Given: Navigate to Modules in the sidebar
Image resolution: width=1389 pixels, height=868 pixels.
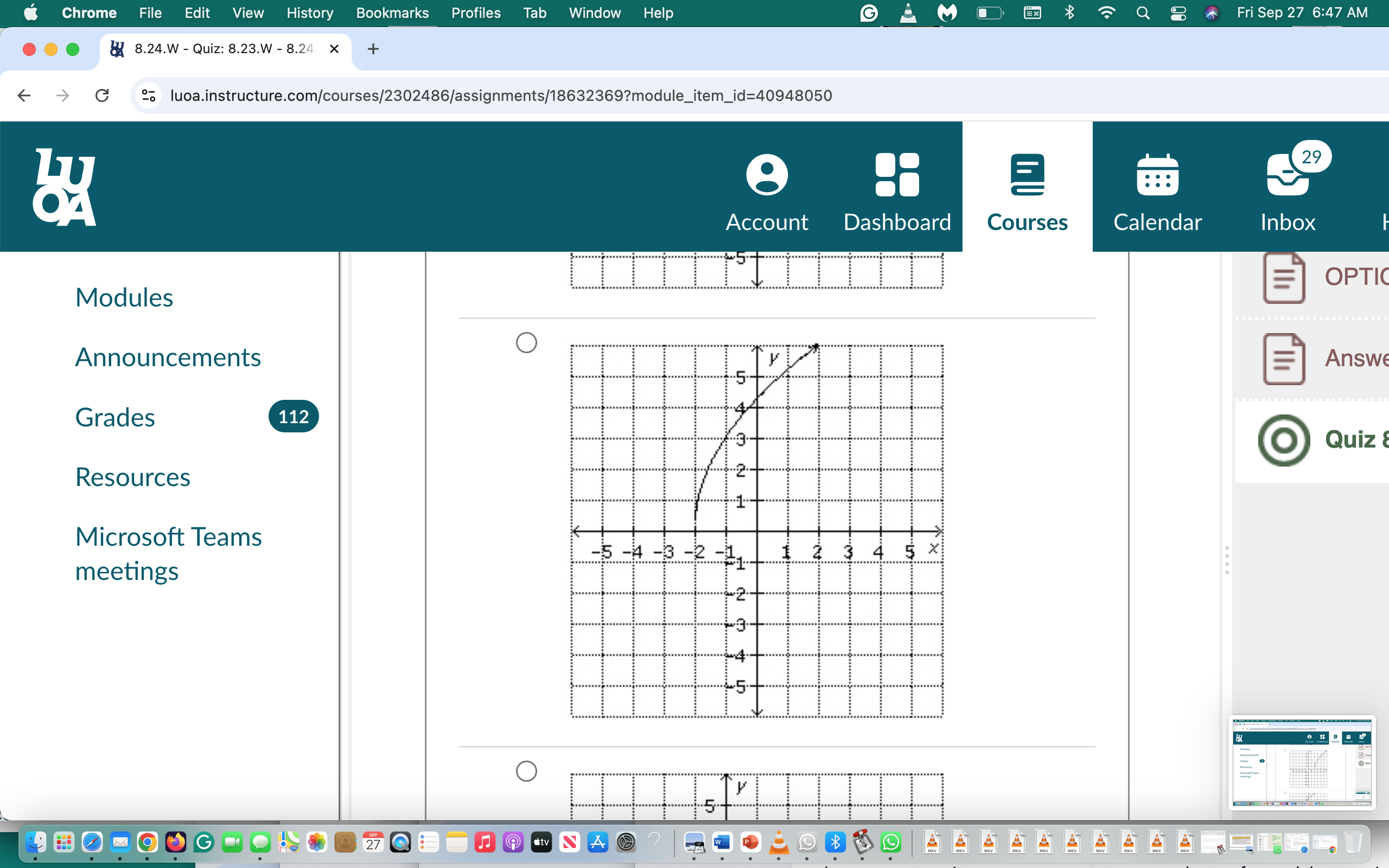Looking at the screenshot, I should pos(124,297).
